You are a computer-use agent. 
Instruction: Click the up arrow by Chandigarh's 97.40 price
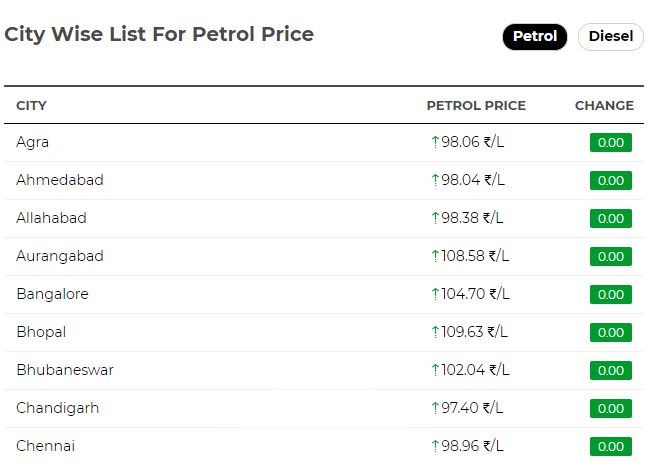coord(435,408)
